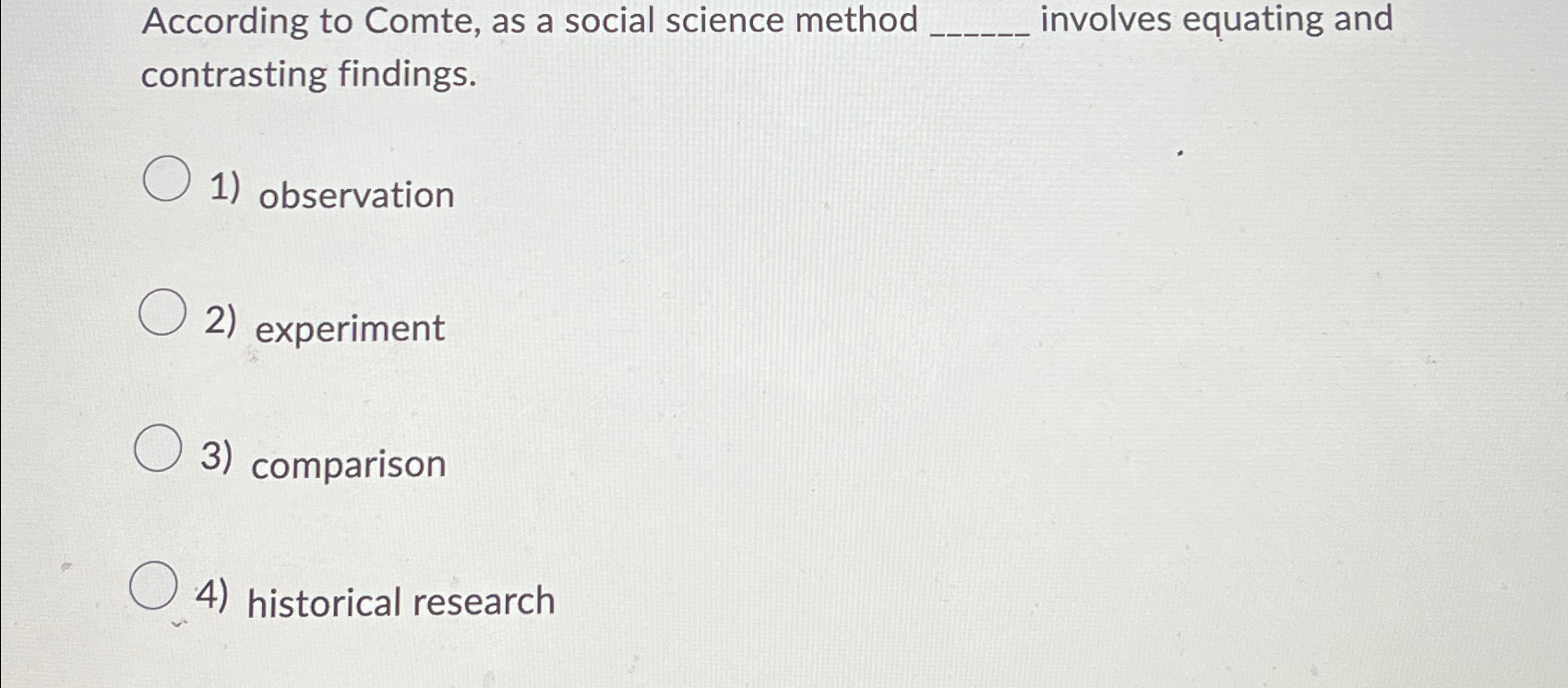Click the number label 2)
The height and width of the screenshot is (688, 1568).
221,318
